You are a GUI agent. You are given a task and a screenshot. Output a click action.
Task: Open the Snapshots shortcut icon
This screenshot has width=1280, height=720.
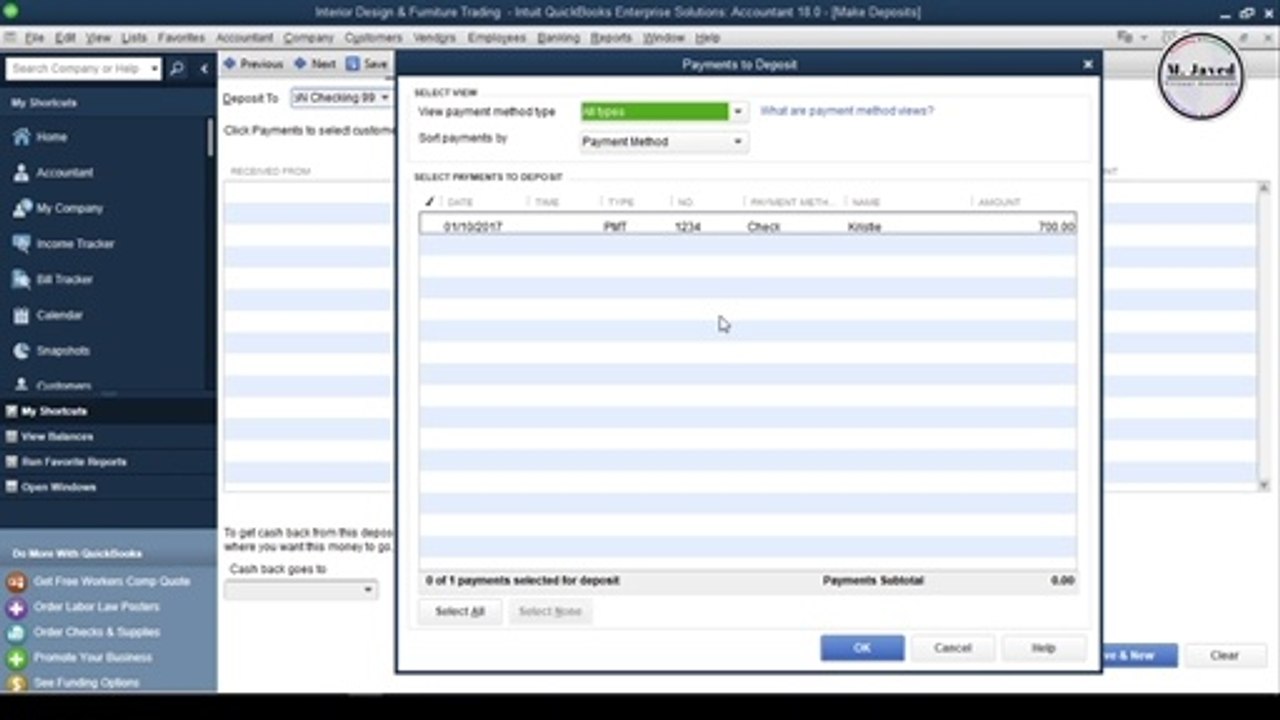point(21,351)
